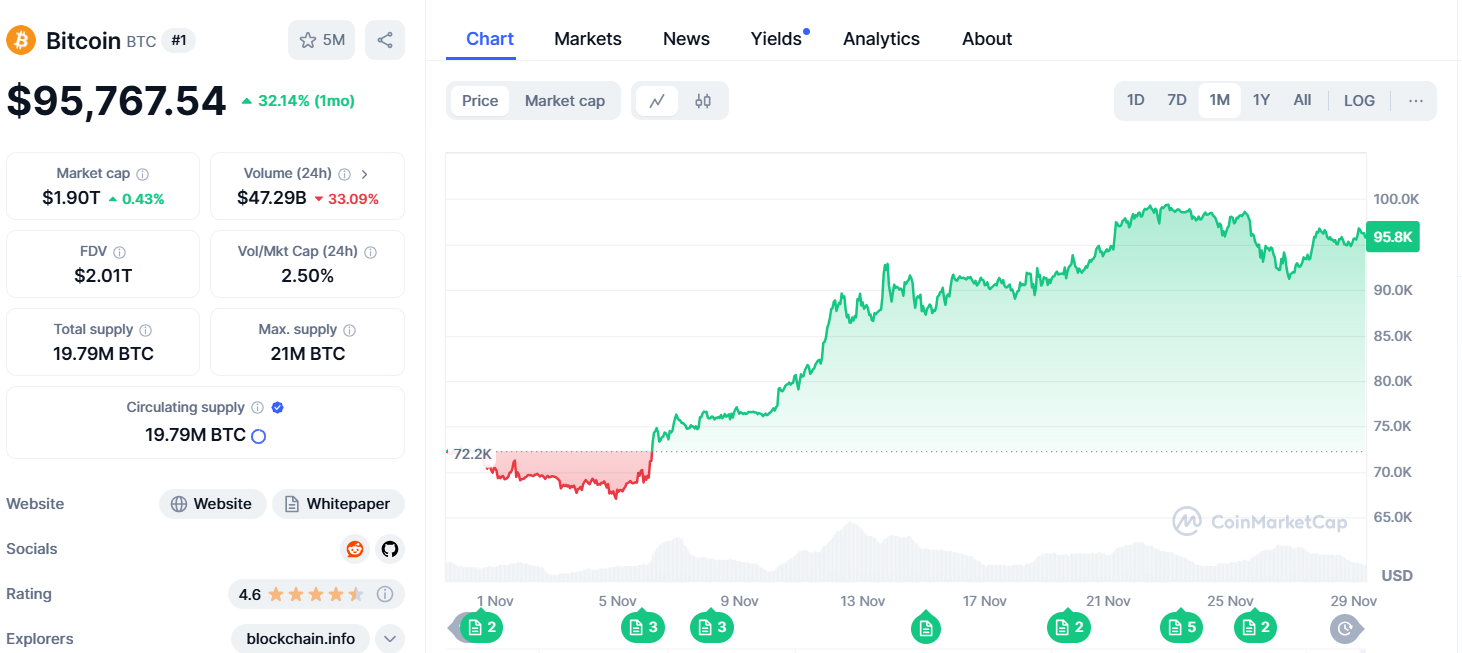The height and width of the screenshot is (653, 1462).
Task: Click the $1.90T market cap value
Action: pyautogui.click(x=71, y=198)
